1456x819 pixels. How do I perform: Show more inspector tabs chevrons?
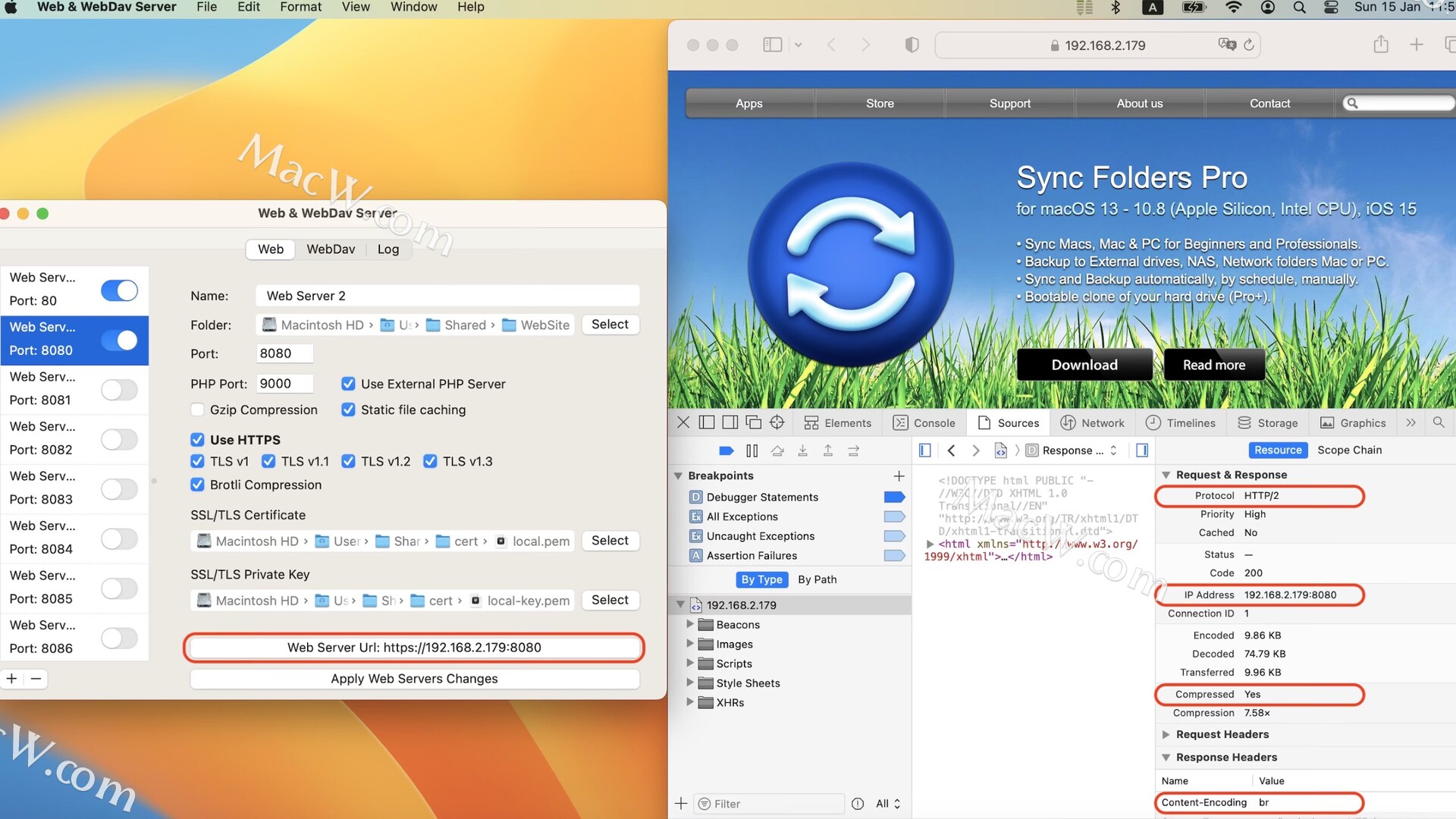pyautogui.click(x=1410, y=422)
